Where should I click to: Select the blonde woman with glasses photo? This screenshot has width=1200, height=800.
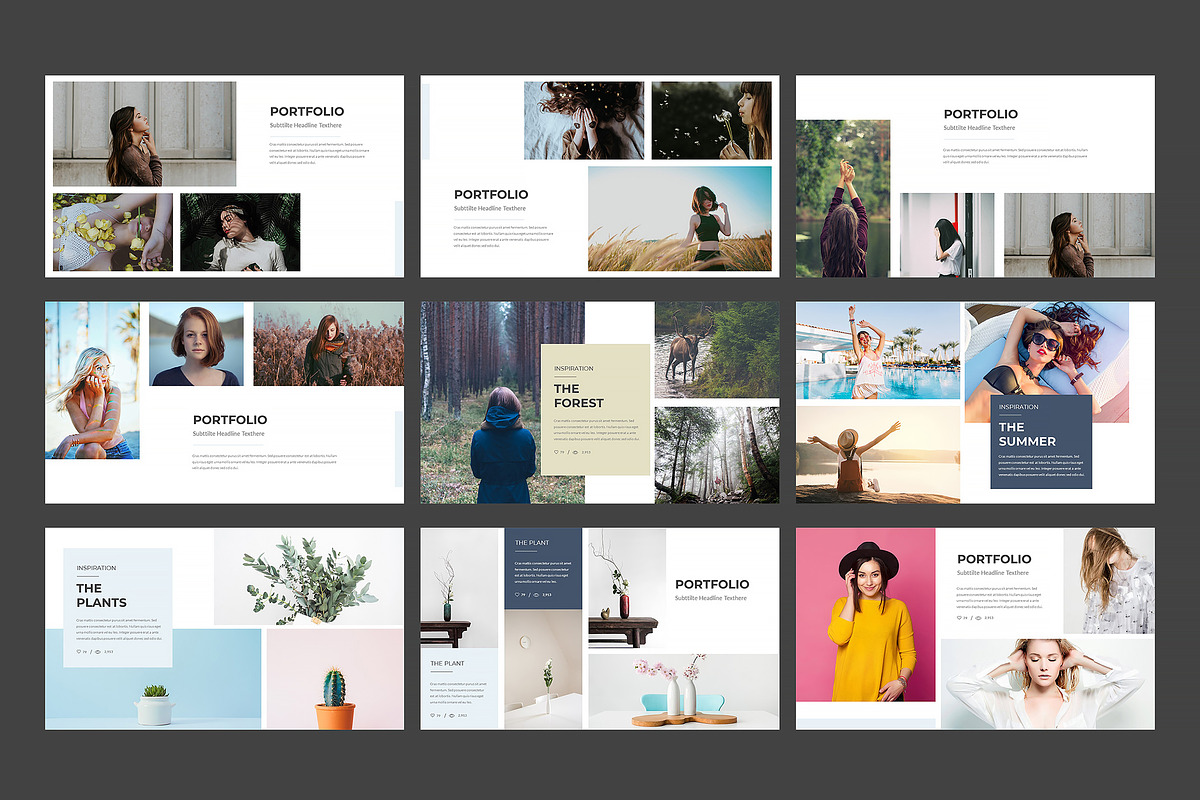92,380
